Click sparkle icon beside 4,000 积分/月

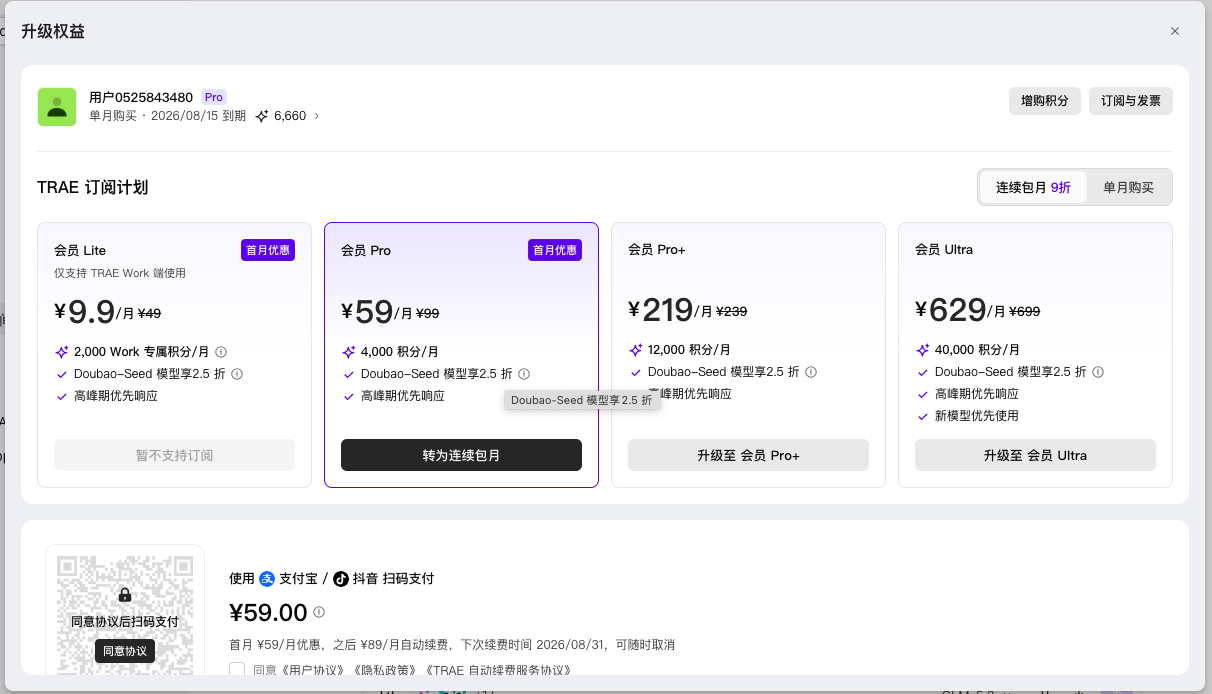[x=349, y=352]
